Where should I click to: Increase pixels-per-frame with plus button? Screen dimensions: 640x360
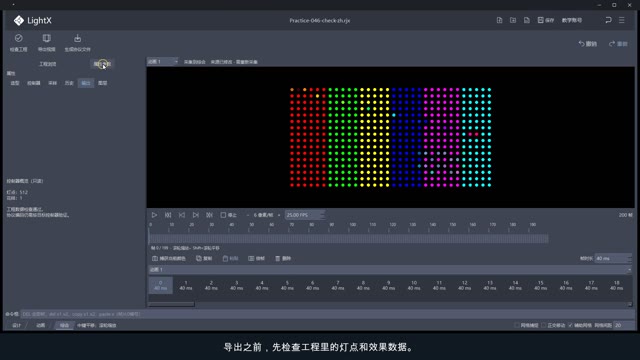[x=279, y=215]
